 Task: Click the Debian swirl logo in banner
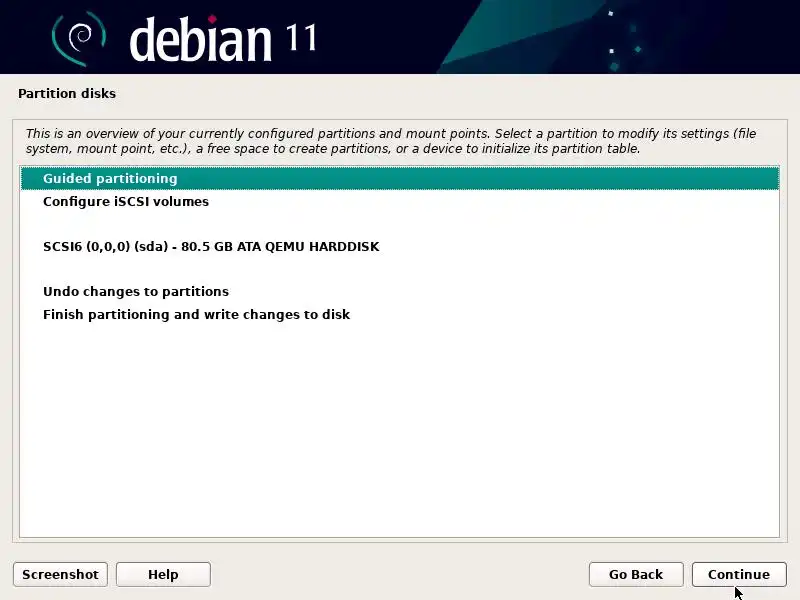tap(79, 38)
